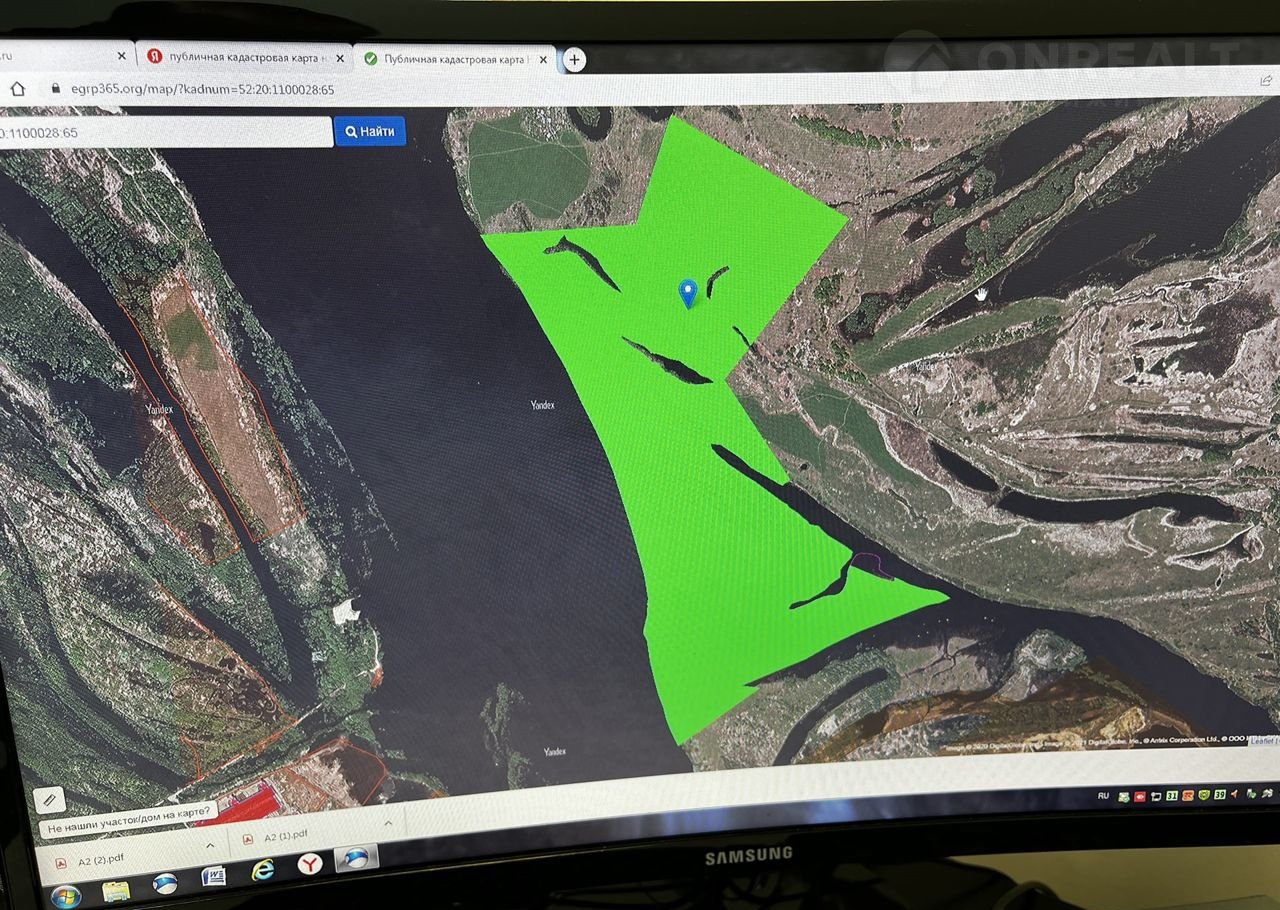Close the Yandex кадастровая карта tab
This screenshot has height=910, width=1280.
[x=339, y=58]
